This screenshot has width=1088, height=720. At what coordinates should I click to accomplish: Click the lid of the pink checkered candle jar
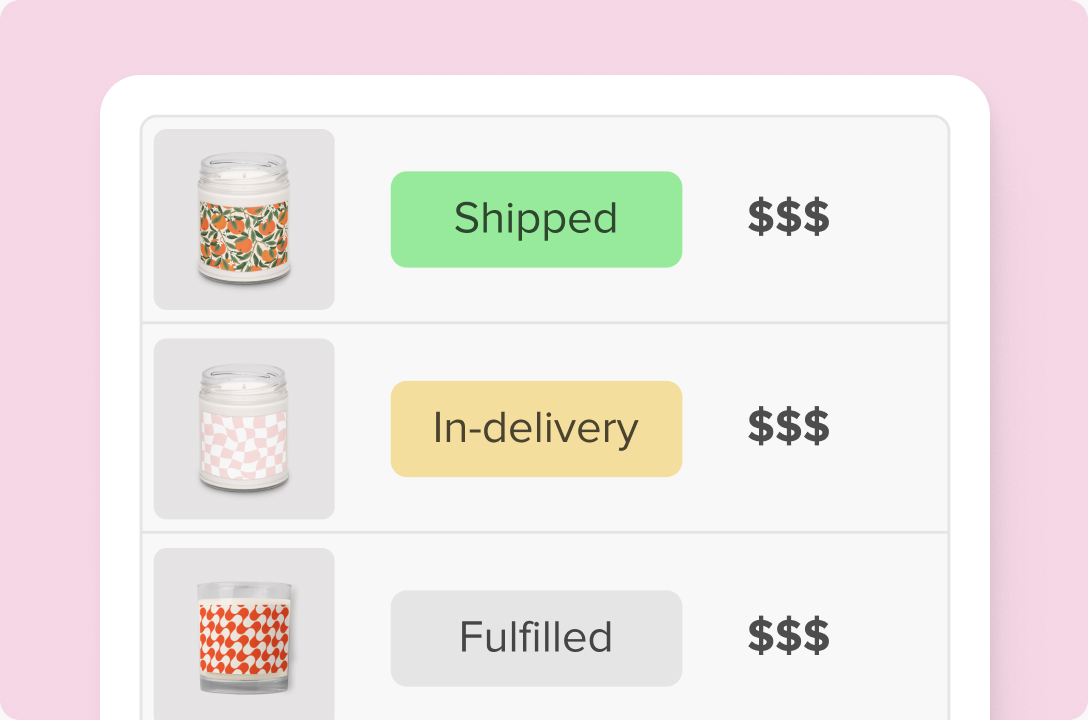pyautogui.click(x=243, y=378)
